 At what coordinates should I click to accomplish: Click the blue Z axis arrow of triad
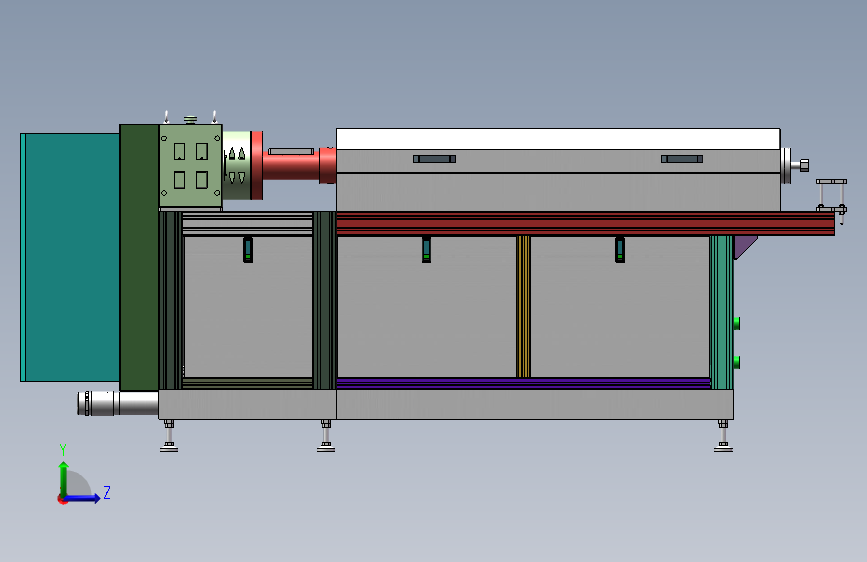coord(83,498)
